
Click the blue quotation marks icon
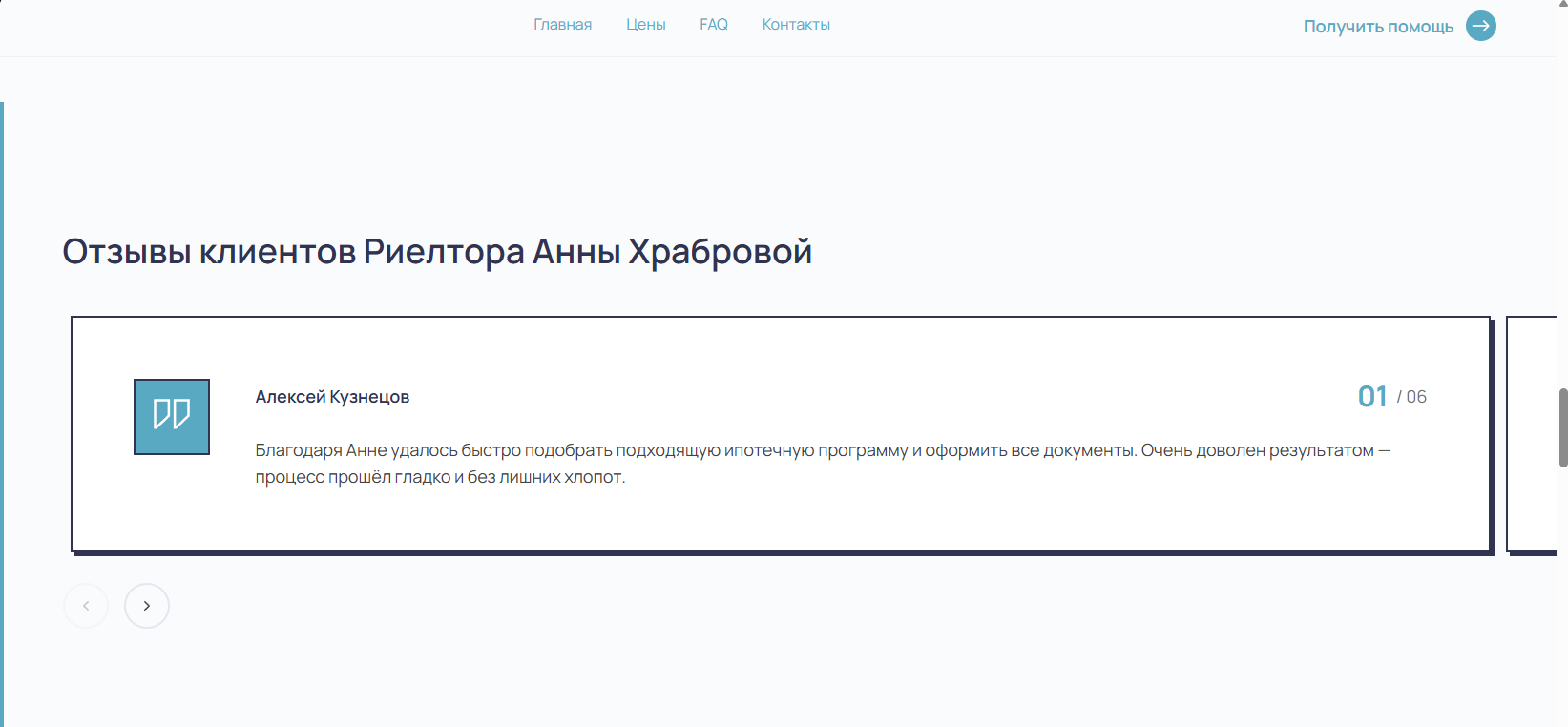point(172,417)
